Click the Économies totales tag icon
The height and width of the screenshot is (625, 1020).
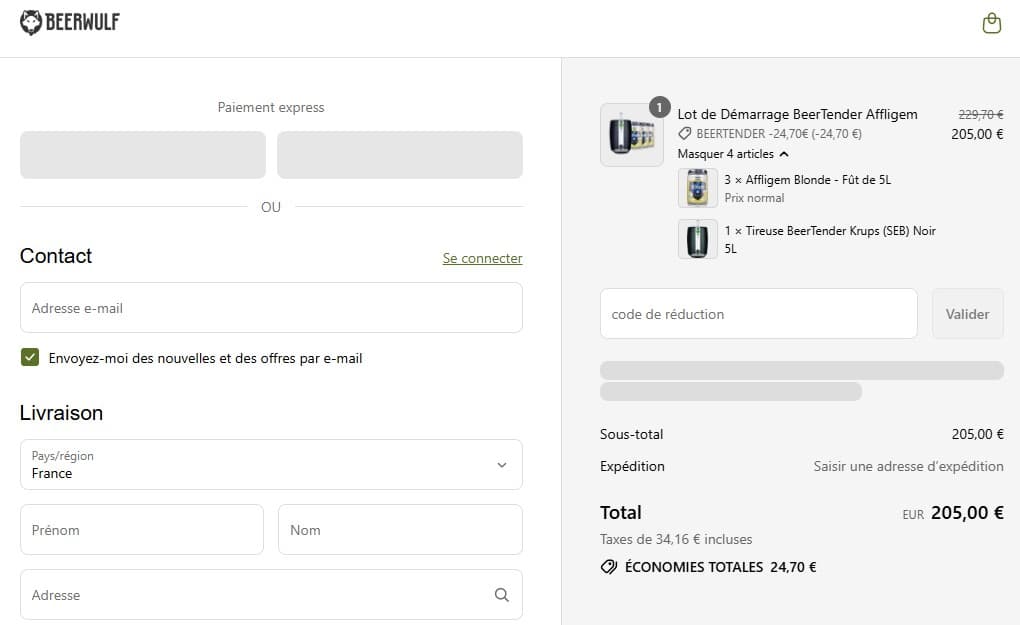click(x=608, y=567)
